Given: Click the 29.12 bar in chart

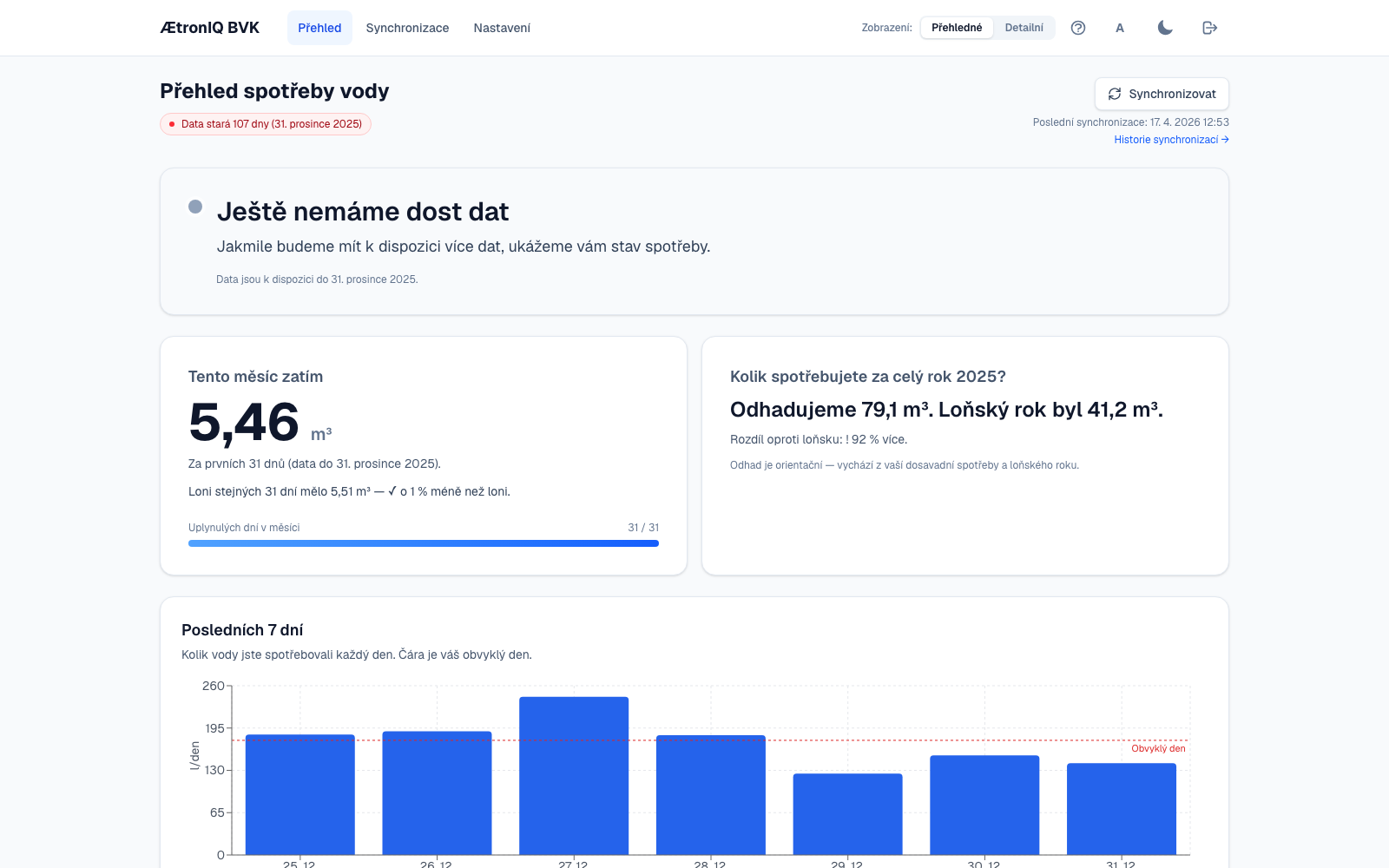Looking at the screenshot, I should pyautogui.click(x=847, y=814).
